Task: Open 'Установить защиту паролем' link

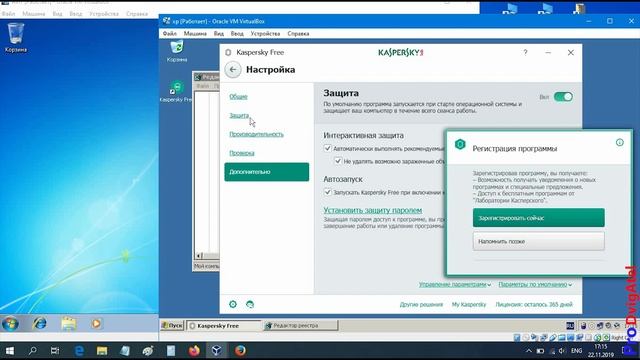Action: coord(373,210)
